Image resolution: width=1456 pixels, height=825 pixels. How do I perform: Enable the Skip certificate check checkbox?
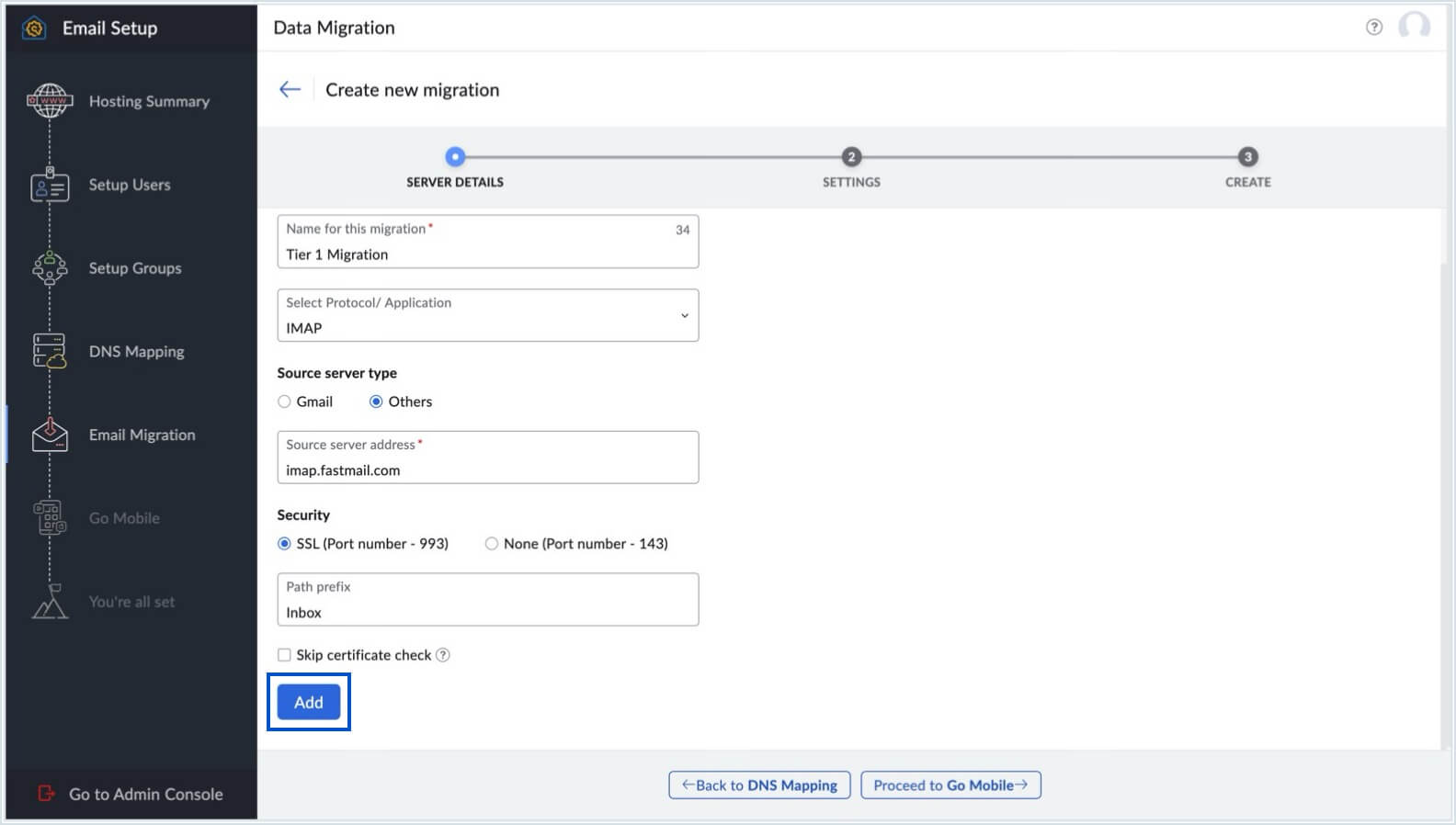tap(285, 655)
